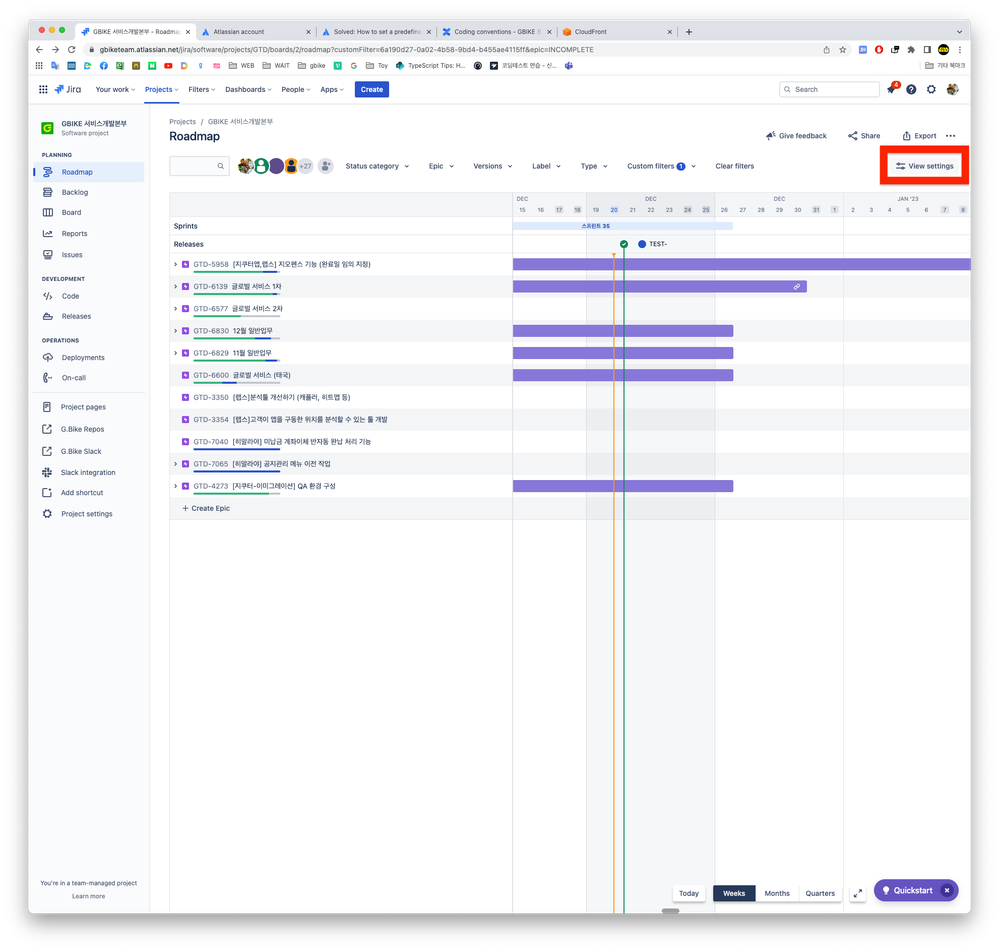The width and height of the screenshot is (999, 951).
Task: Open Filters menu in top navigation
Action: point(201,90)
